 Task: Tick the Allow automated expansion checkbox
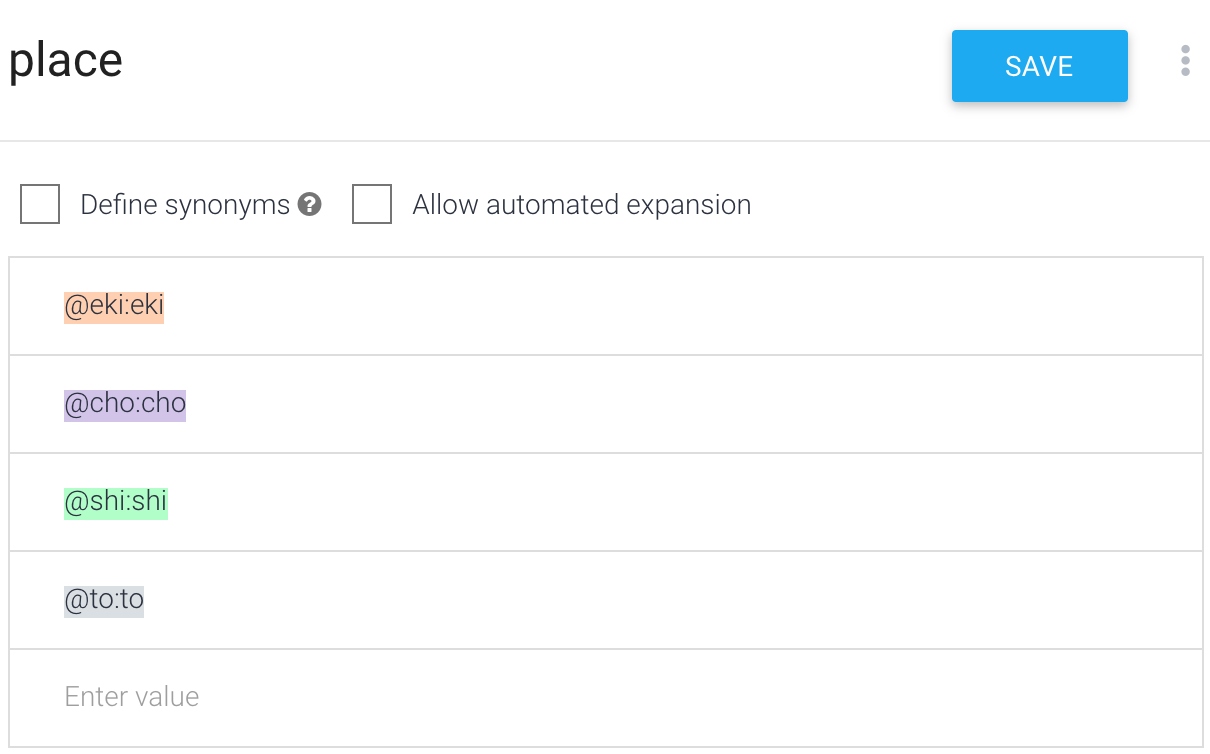pyautogui.click(x=372, y=204)
